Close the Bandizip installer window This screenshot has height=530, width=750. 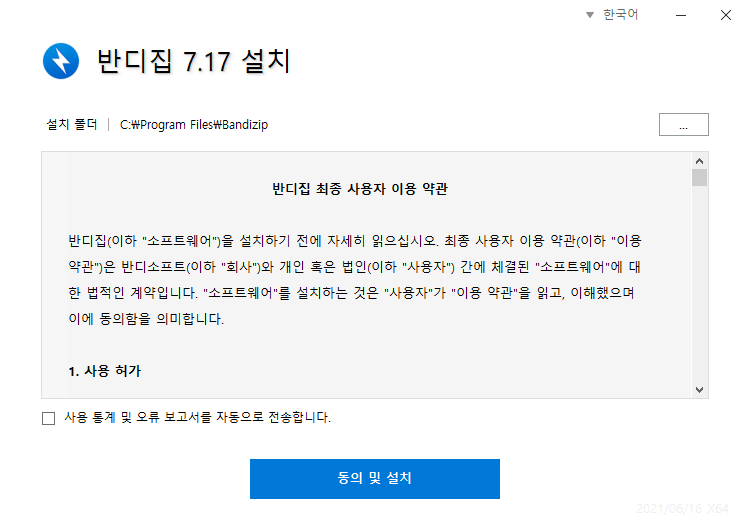point(726,15)
